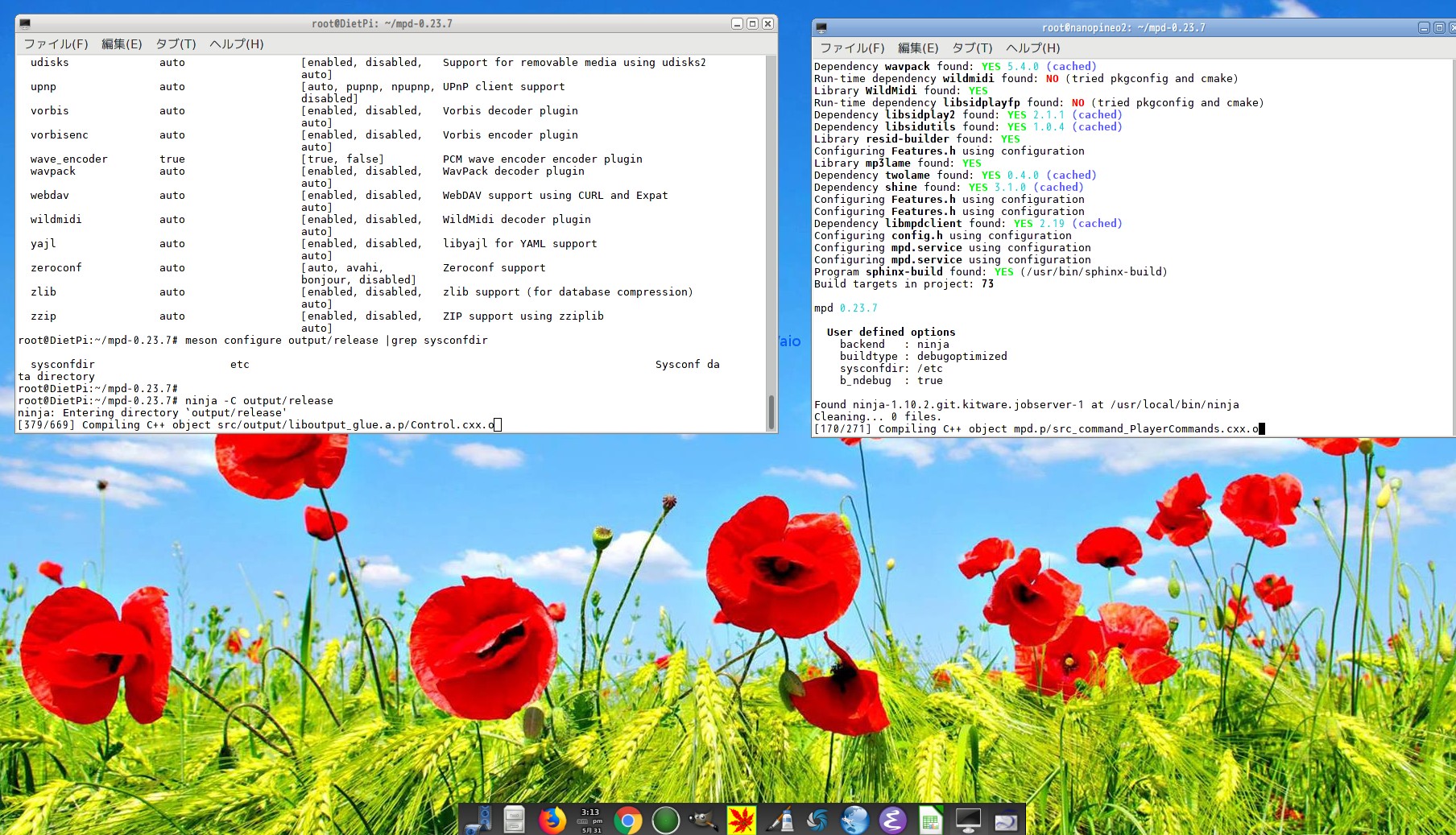This screenshot has width=1456, height=835.
Task: Open GIMP from the dock
Action: 703,820
